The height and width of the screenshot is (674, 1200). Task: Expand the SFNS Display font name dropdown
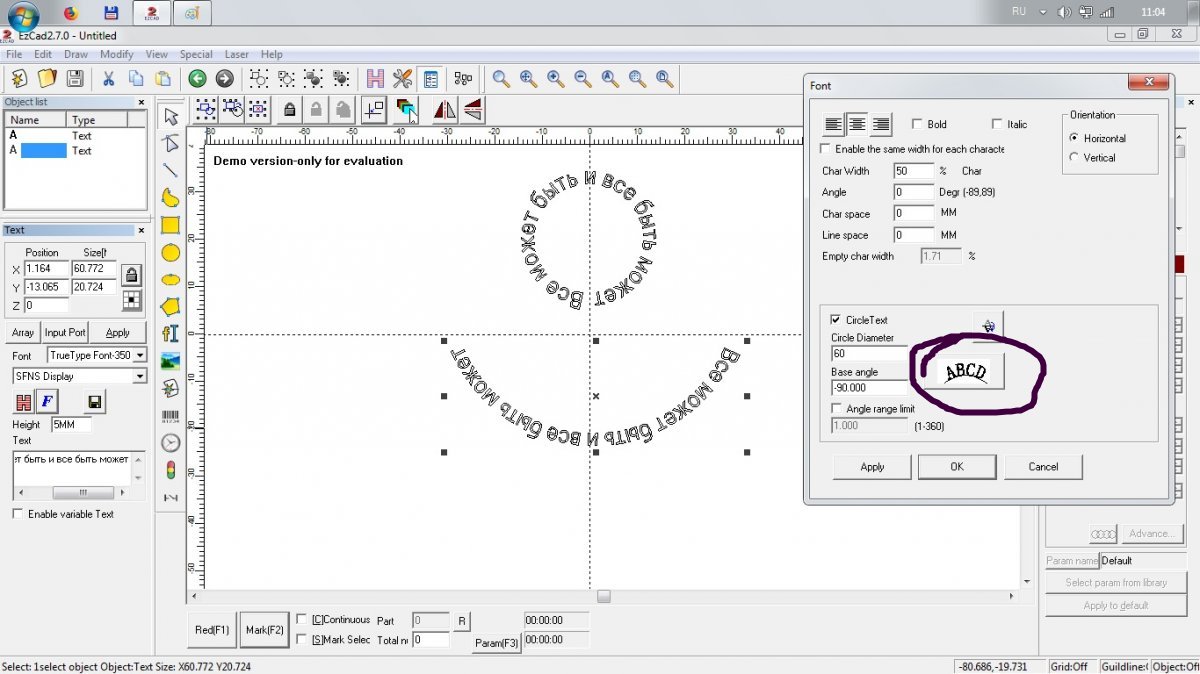[x=139, y=376]
